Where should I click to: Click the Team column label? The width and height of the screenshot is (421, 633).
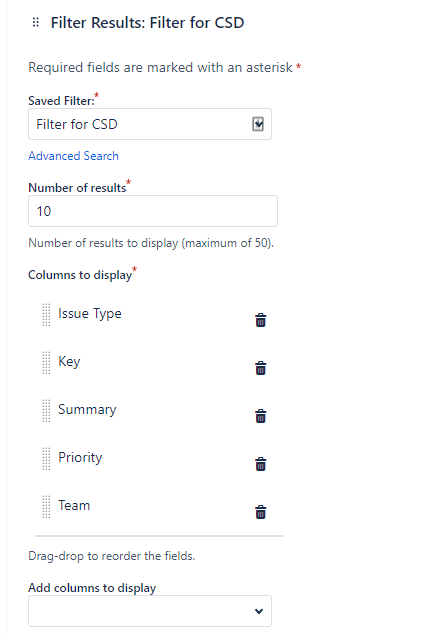74,505
